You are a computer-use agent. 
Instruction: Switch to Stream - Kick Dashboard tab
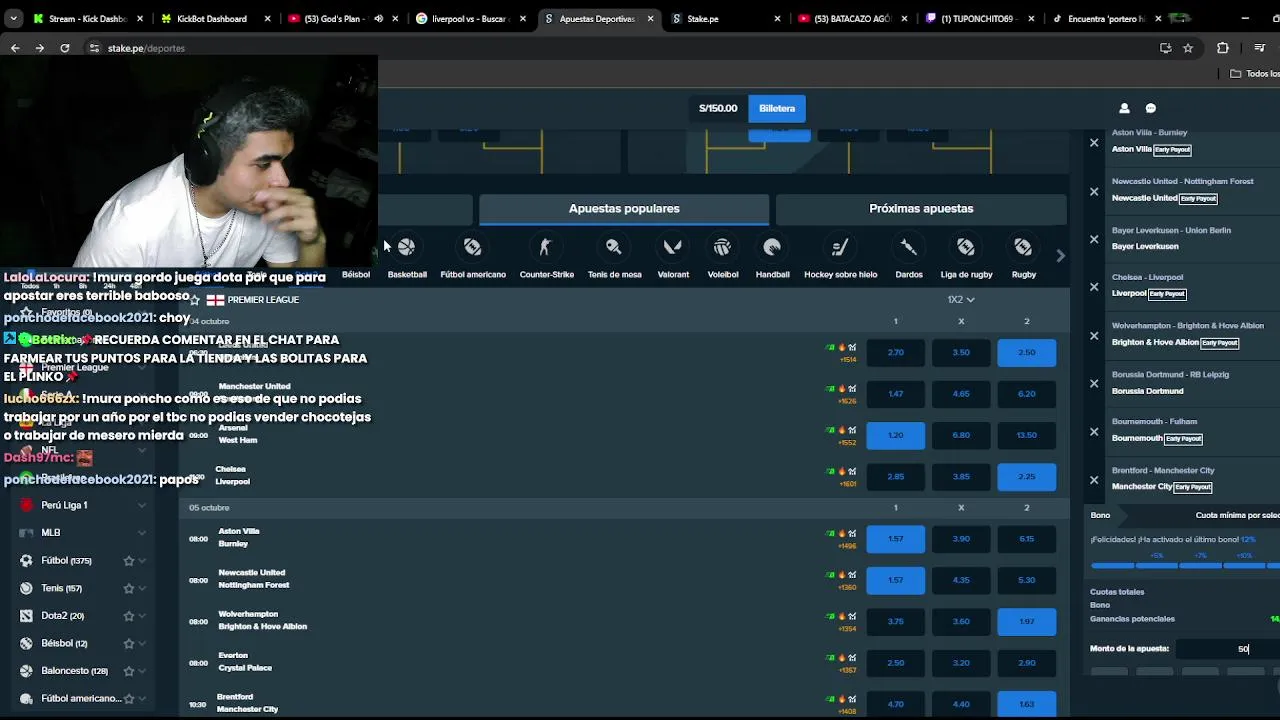point(88,18)
